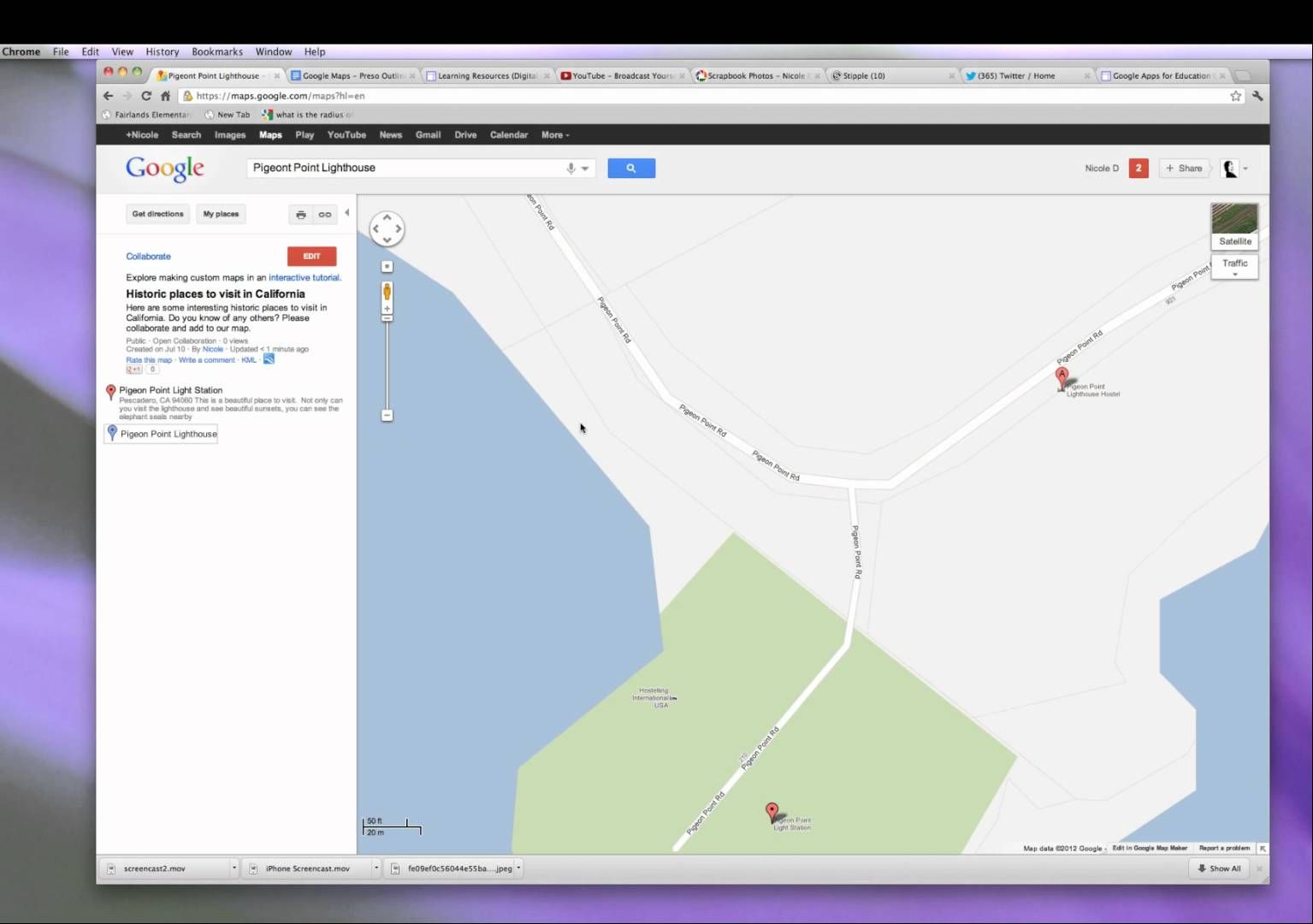The width and height of the screenshot is (1313, 924).
Task: Click the Collaborate link
Action: (x=148, y=257)
